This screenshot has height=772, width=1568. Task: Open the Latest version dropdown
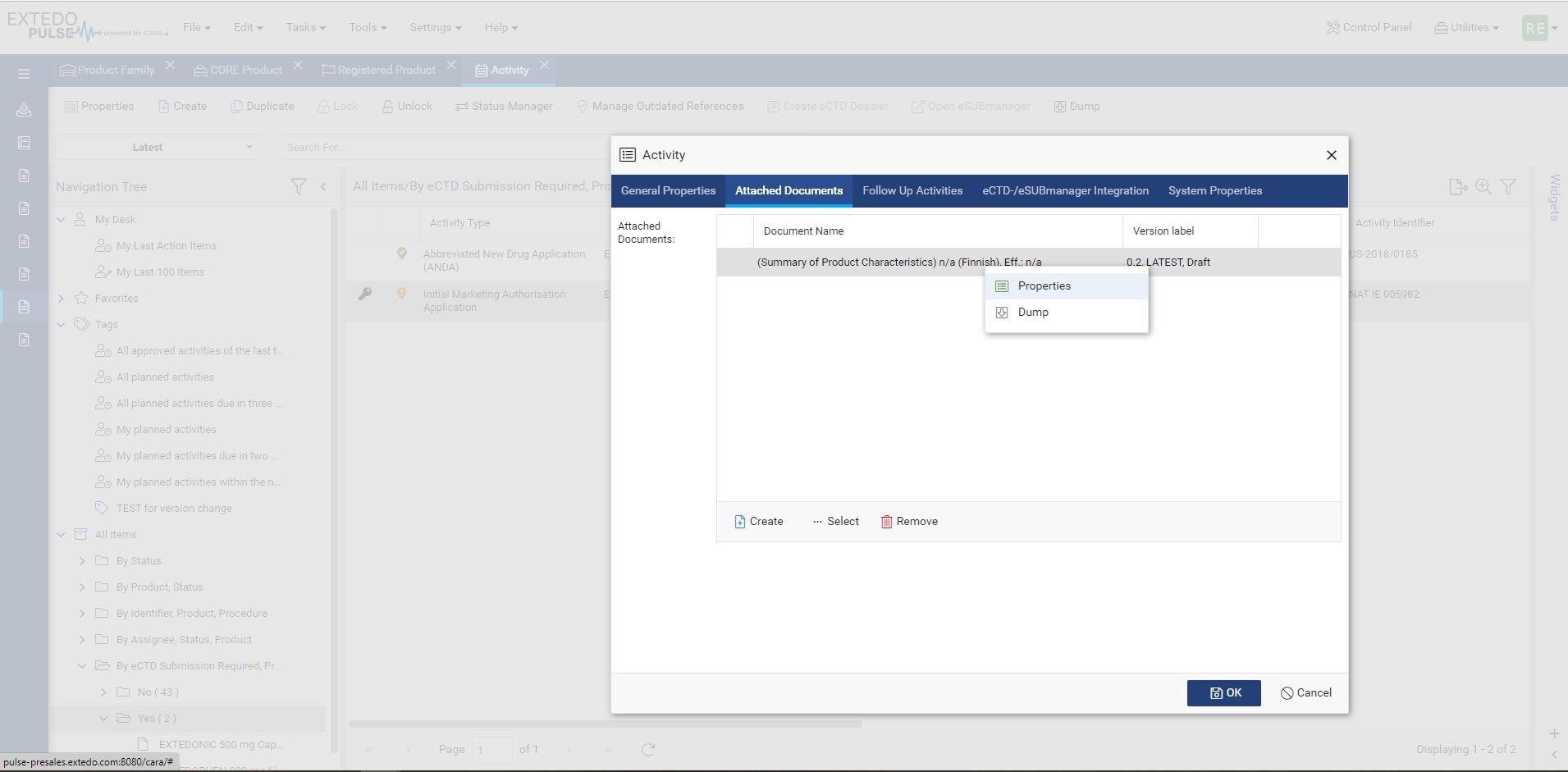click(x=158, y=147)
